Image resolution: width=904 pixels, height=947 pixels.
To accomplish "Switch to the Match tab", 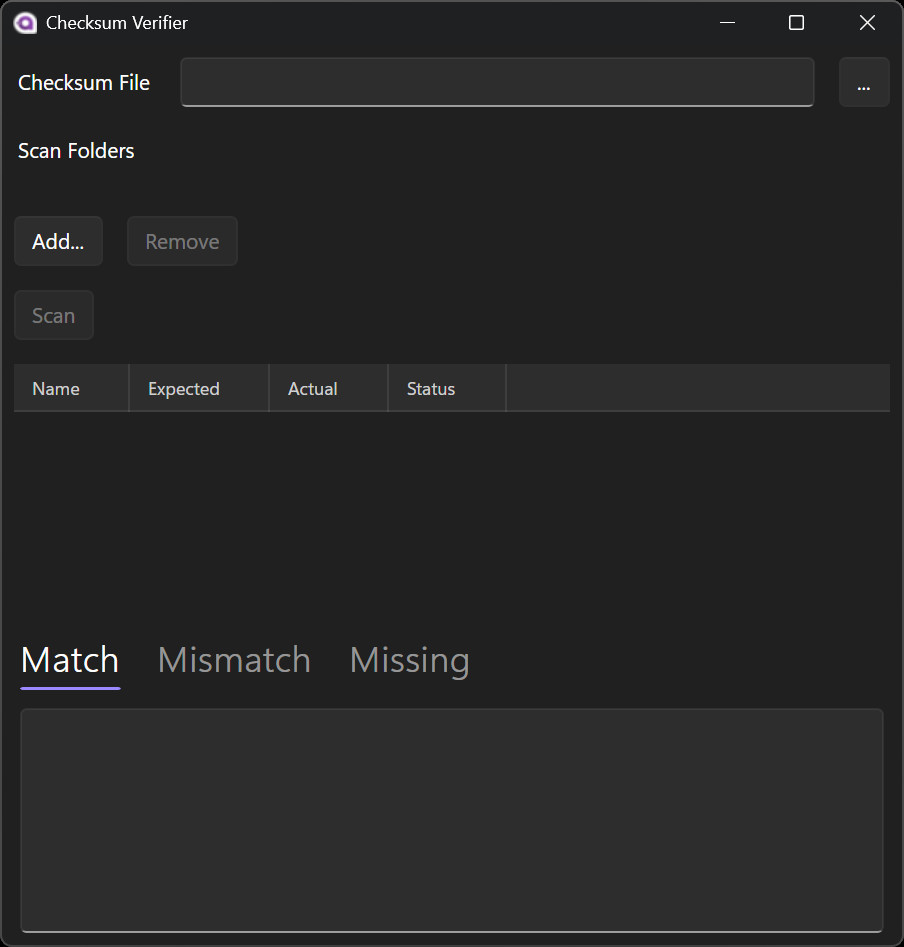I will click(x=70, y=660).
